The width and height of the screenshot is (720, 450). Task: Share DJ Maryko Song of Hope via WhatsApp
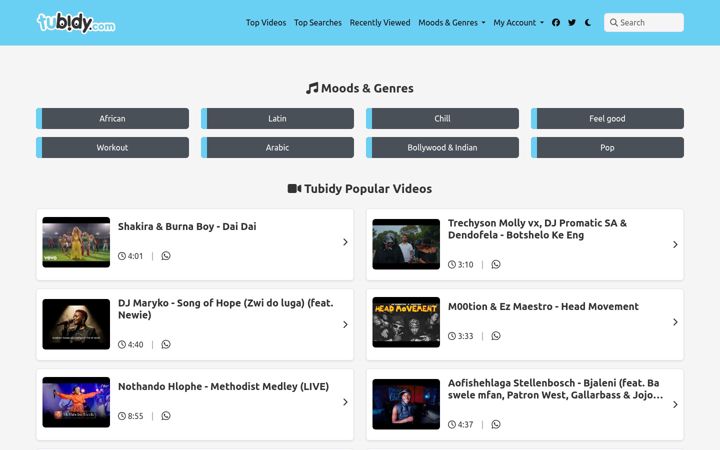(166, 344)
